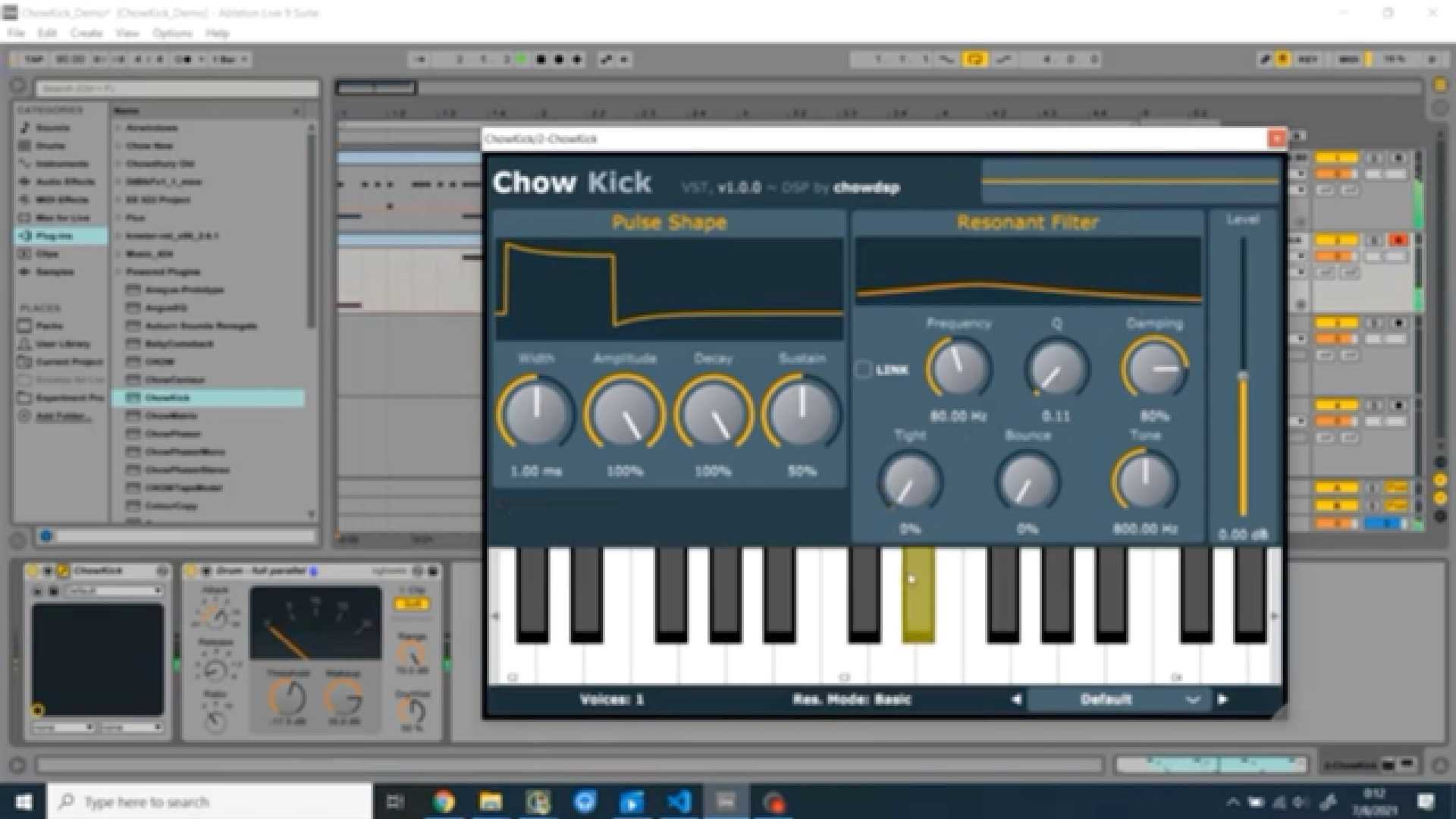
Task: Open File Explorer from taskbar
Action: [491, 802]
